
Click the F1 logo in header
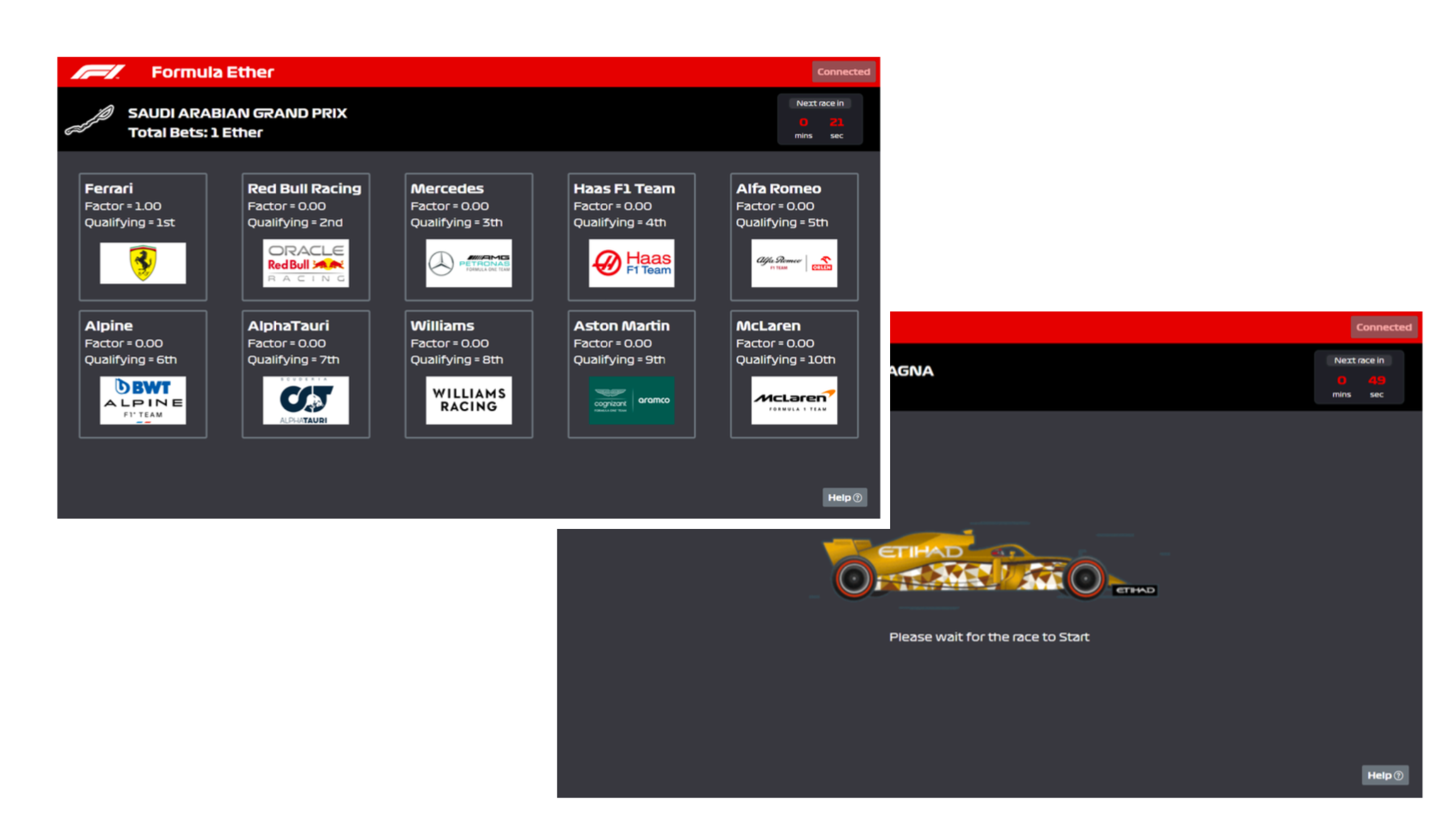coord(98,72)
